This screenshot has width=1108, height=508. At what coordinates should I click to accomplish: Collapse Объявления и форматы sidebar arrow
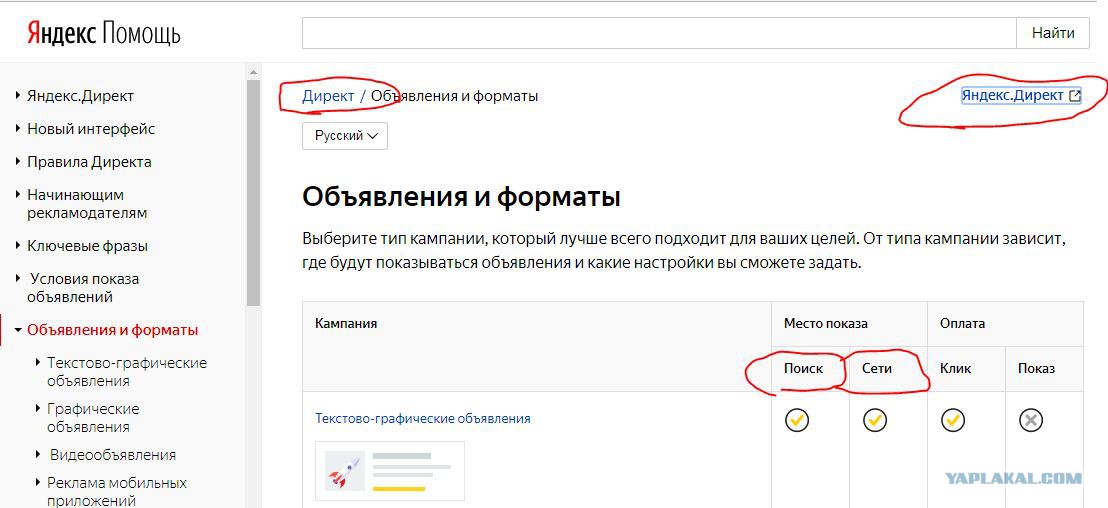coord(18,330)
